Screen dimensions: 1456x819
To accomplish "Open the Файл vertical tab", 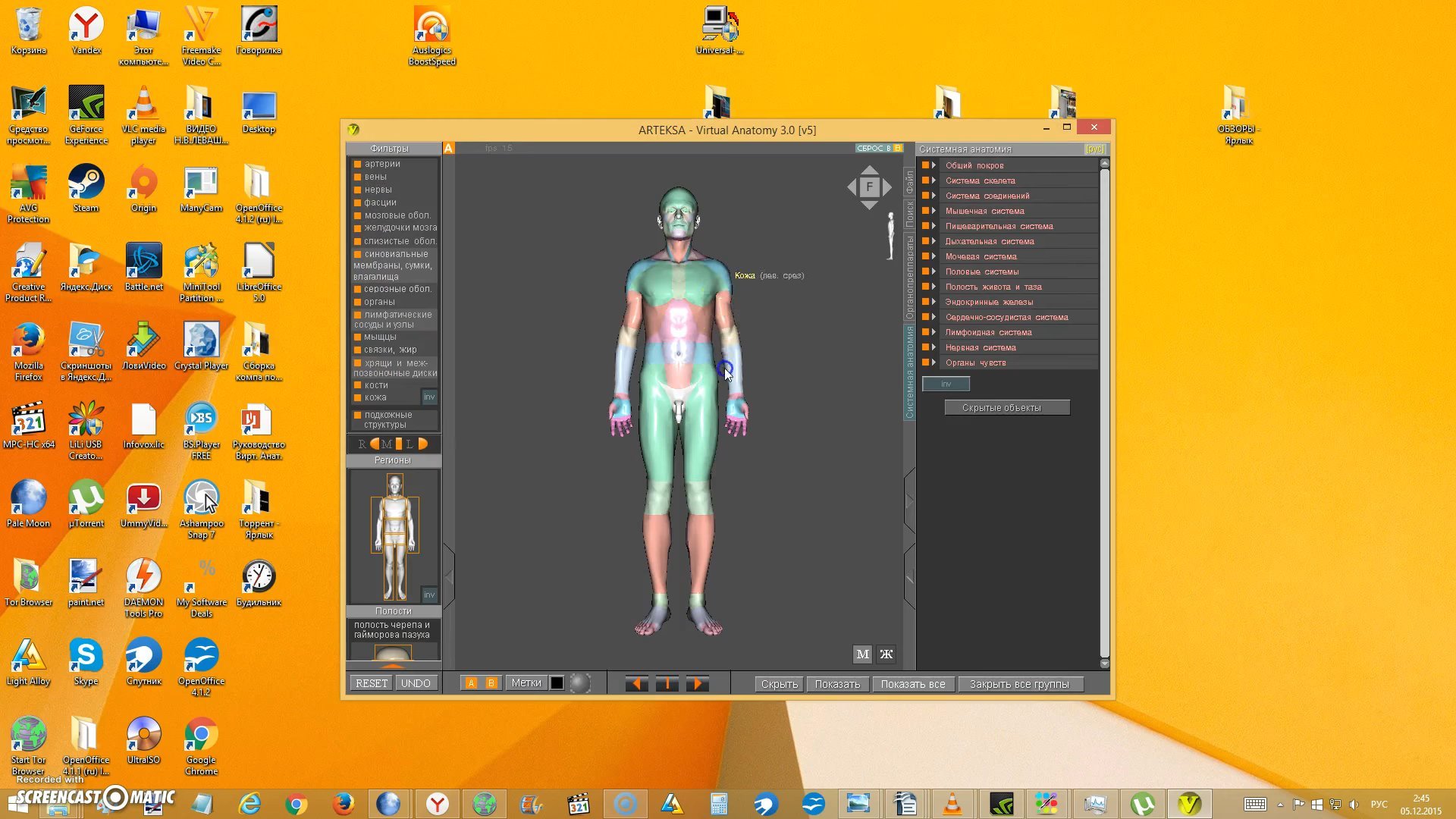I will click(909, 181).
